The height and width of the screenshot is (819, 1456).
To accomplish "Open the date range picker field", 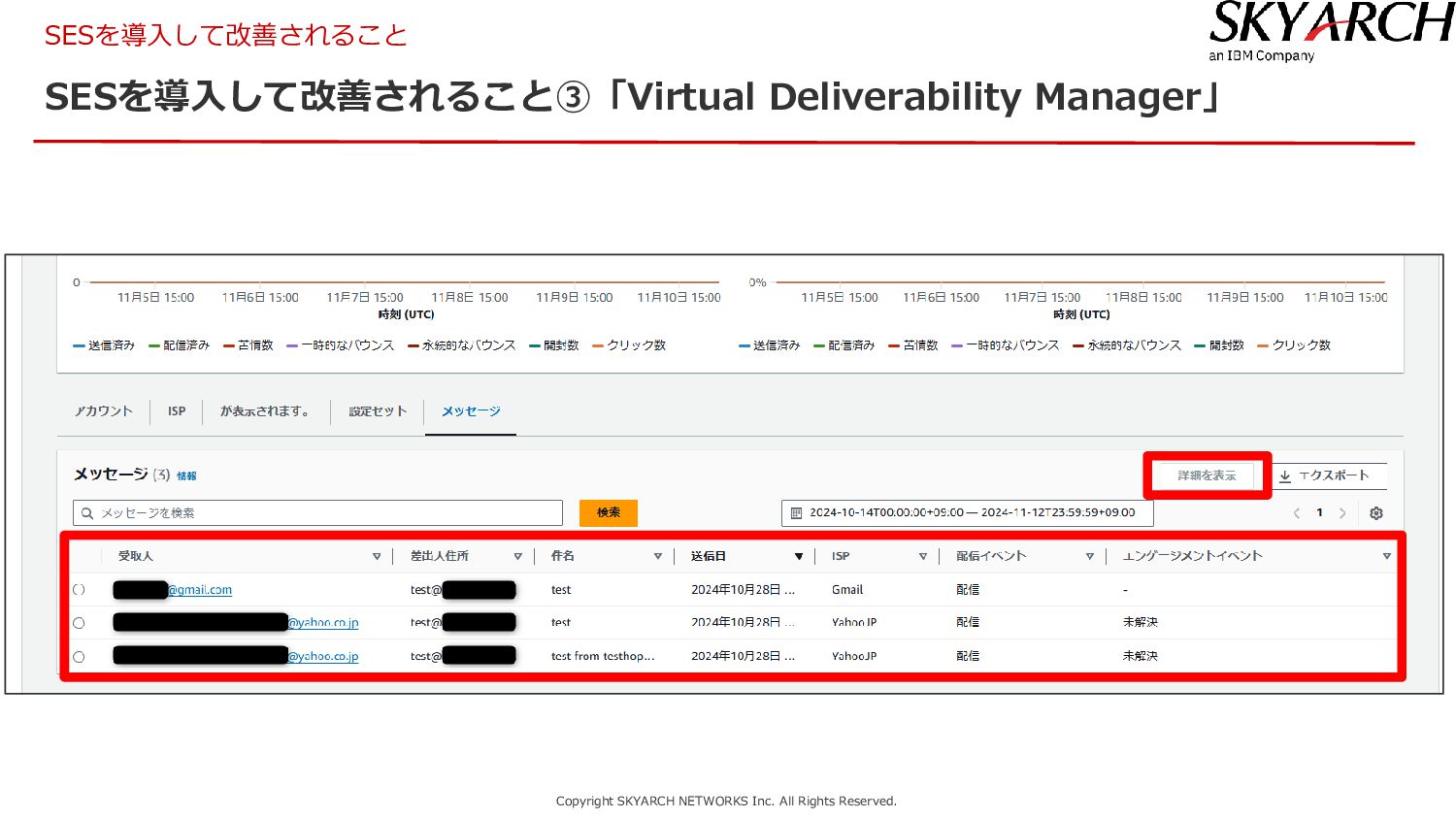I will (967, 512).
